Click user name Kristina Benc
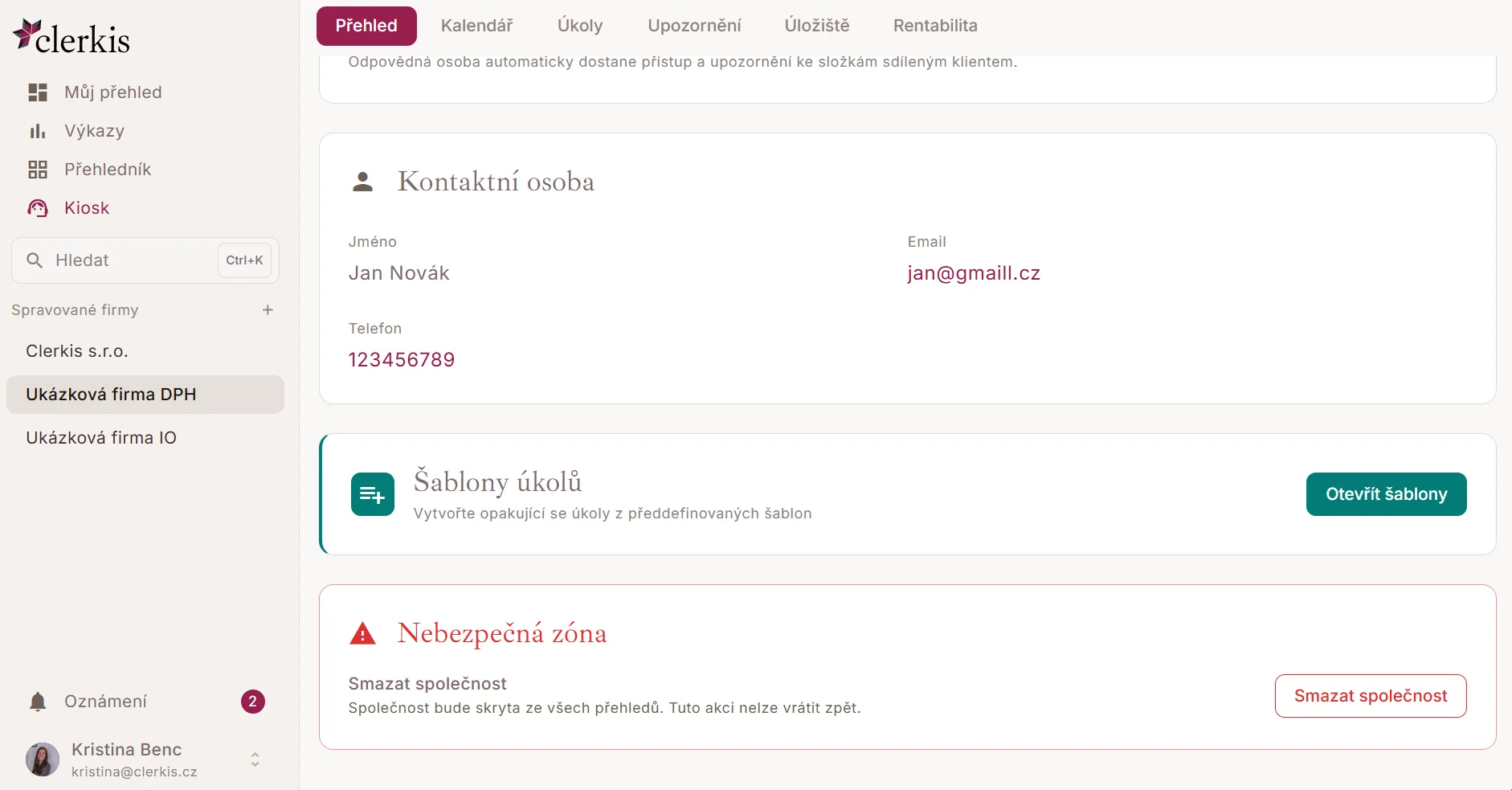 pos(127,750)
